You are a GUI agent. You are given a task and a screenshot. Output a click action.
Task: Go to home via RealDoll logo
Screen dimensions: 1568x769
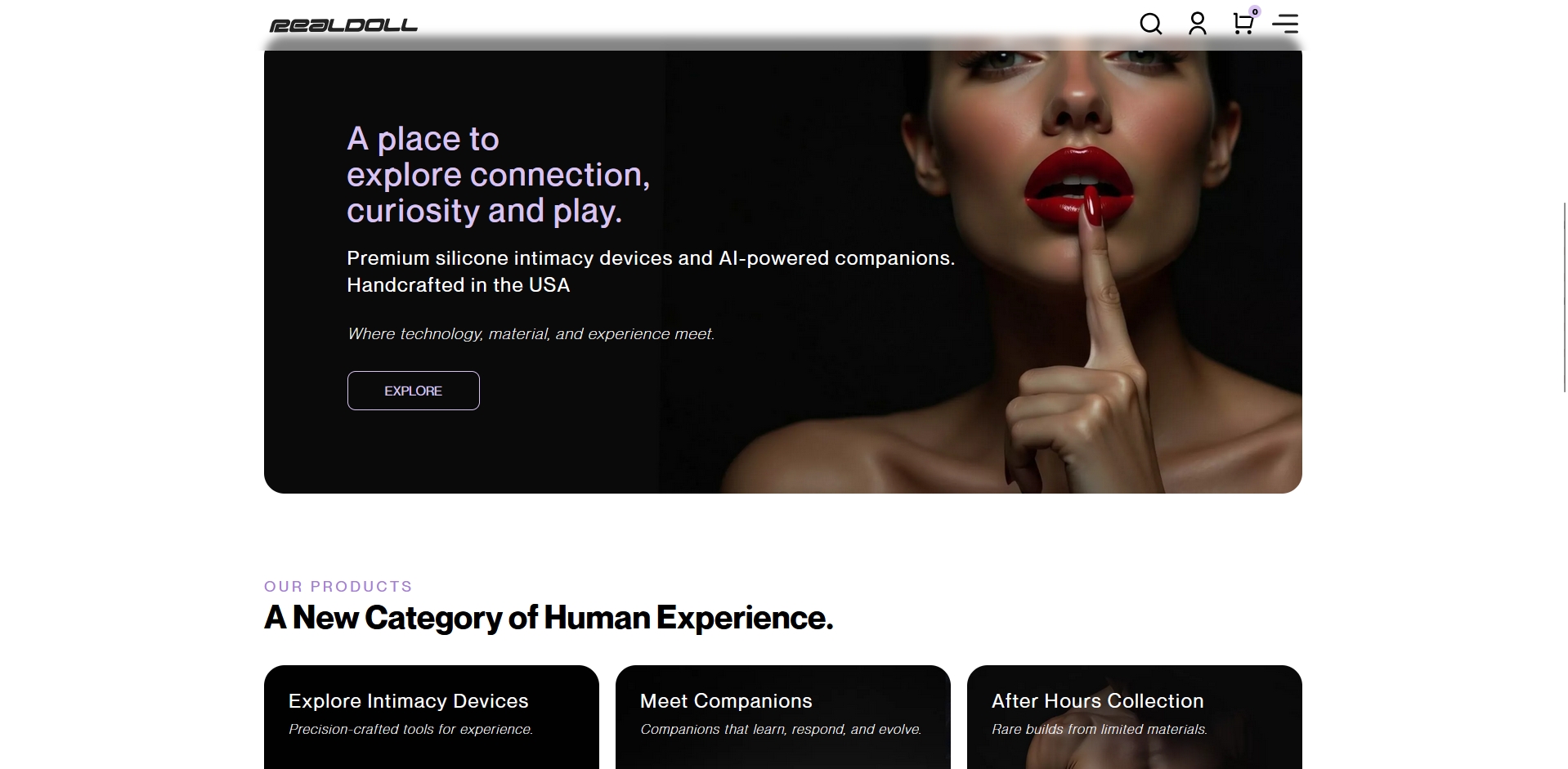point(343,25)
